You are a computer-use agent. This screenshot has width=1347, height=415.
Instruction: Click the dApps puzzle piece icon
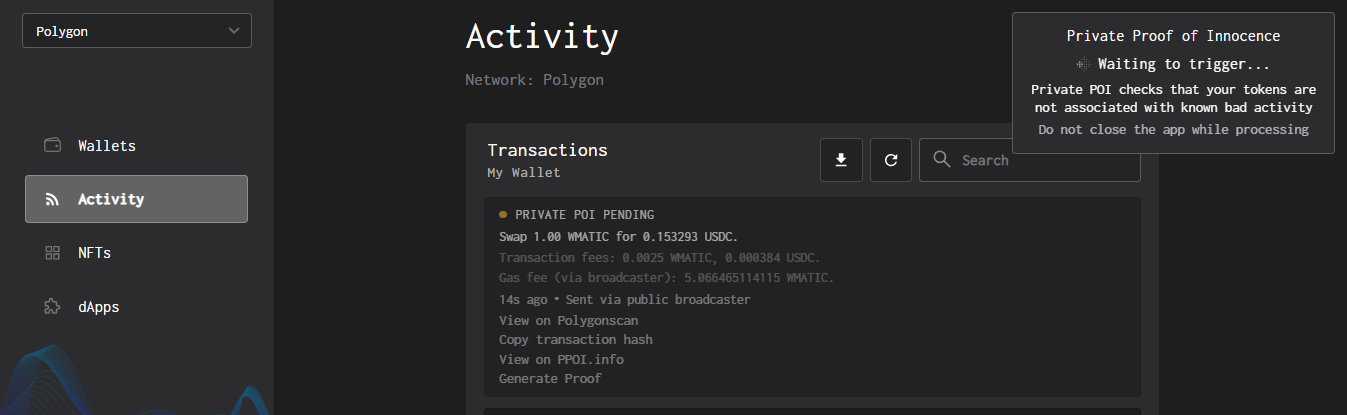click(53, 307)
